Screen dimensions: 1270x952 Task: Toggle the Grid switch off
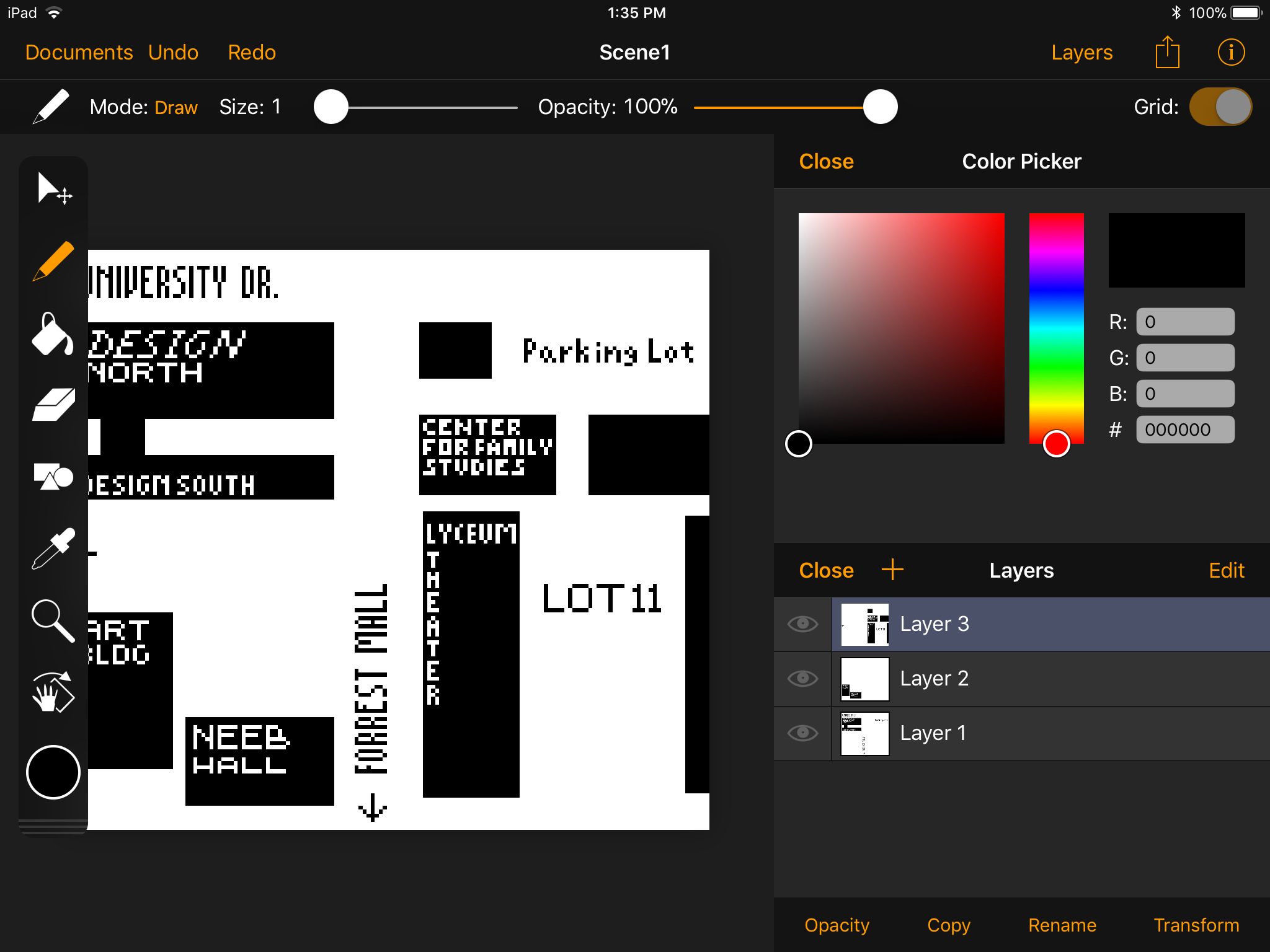(1220, 107)
